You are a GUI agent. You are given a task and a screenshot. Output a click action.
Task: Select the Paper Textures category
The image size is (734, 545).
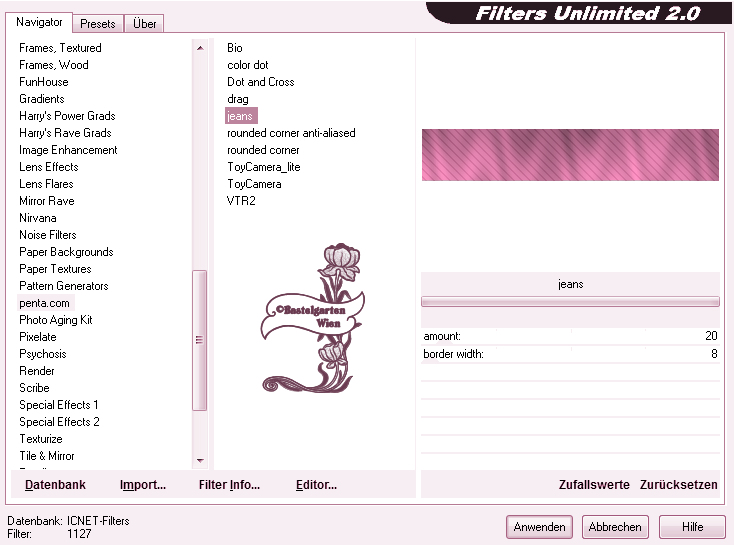point(55,269)
